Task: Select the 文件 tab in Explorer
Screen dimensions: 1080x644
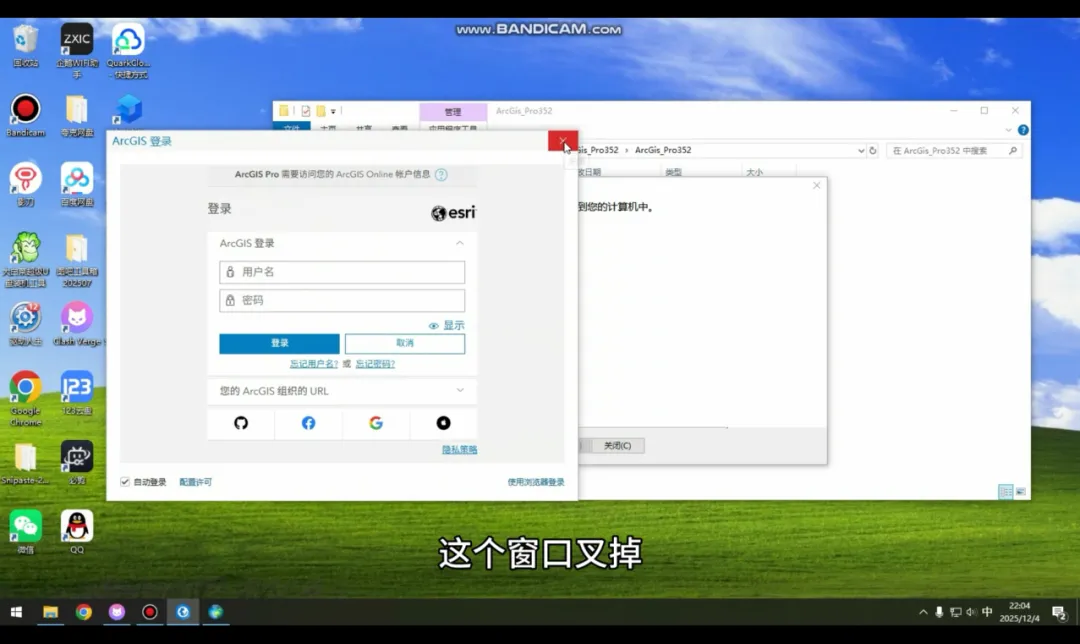Action: (291, 128)
